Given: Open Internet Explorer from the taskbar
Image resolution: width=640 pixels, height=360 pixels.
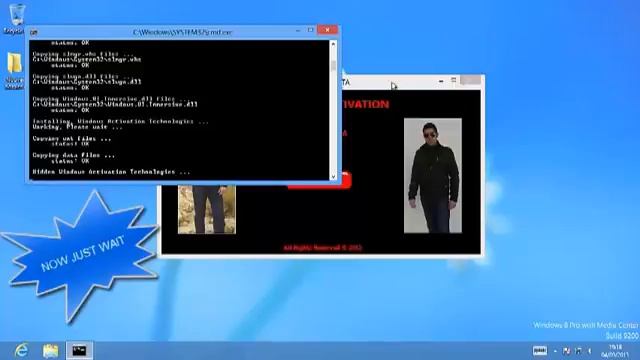Looking at the screenshot, I should (21, 351).
